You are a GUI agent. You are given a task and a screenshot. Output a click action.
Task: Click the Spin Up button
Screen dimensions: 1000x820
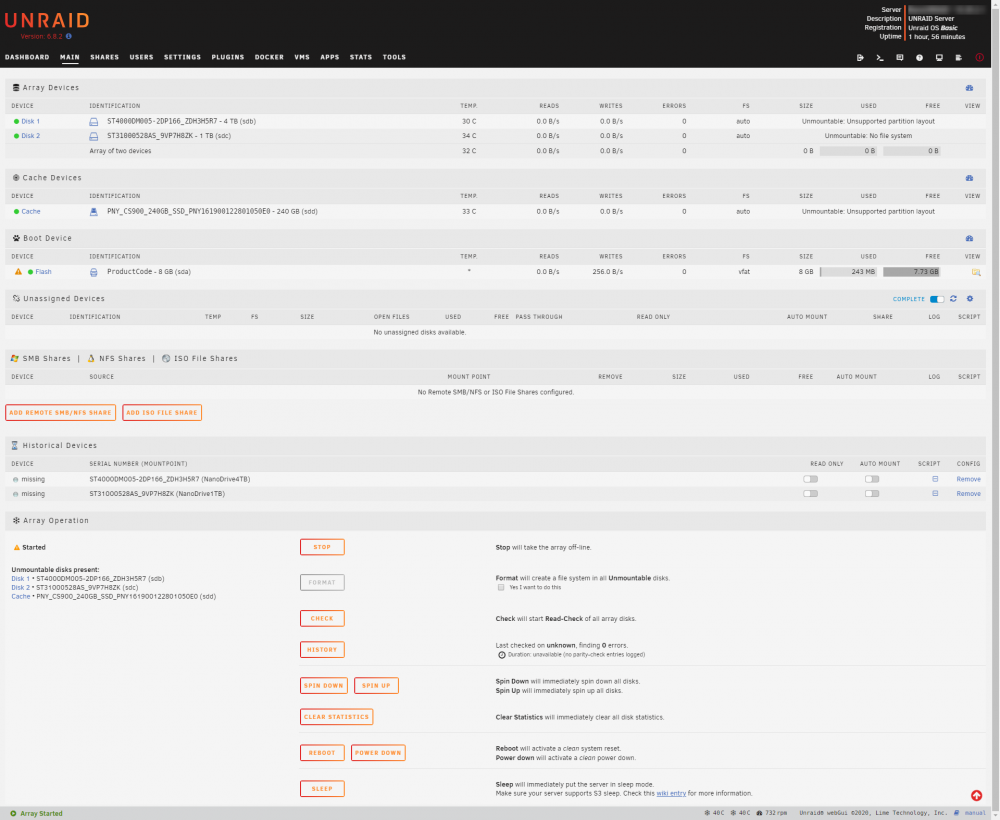(376, 685)
